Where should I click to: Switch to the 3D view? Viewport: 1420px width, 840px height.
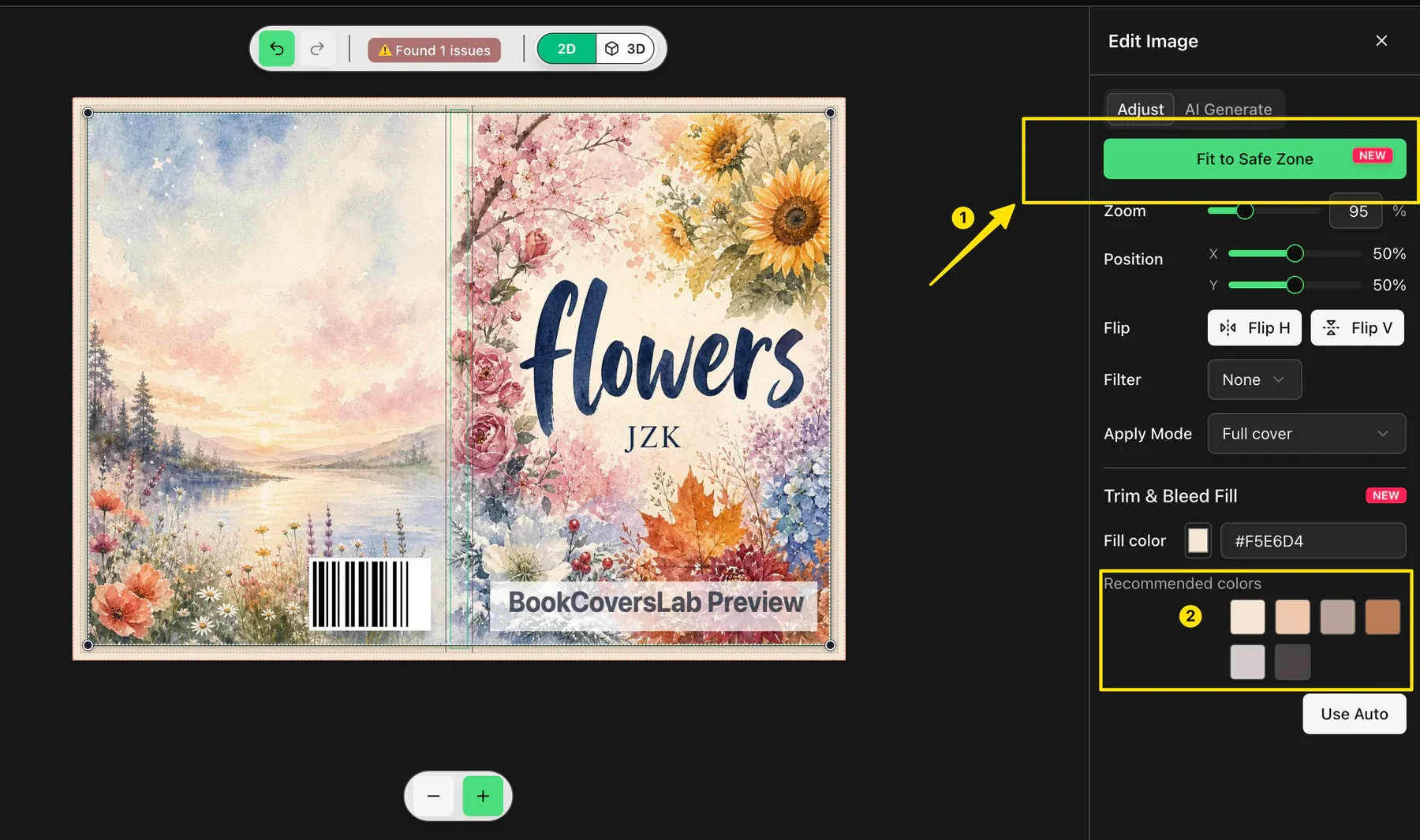(625, 49)
